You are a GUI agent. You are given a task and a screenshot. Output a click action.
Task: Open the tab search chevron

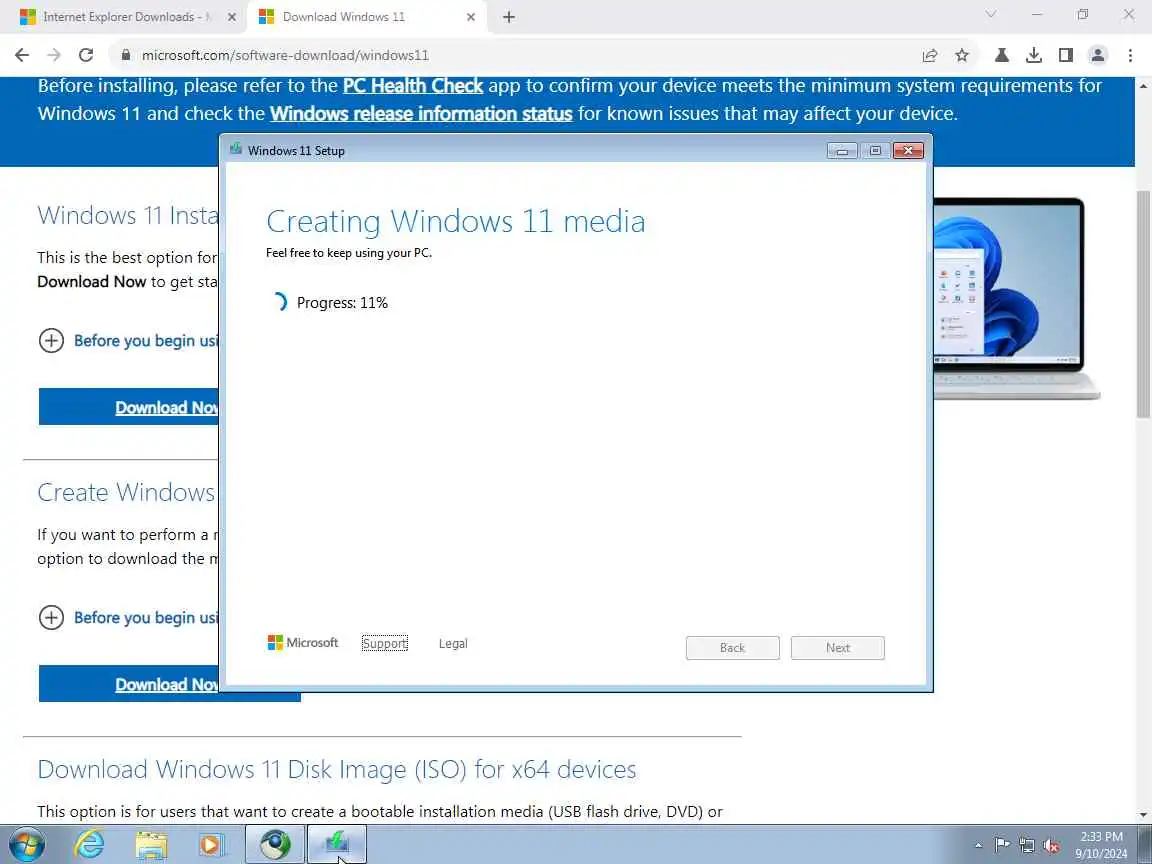(990, 15)
